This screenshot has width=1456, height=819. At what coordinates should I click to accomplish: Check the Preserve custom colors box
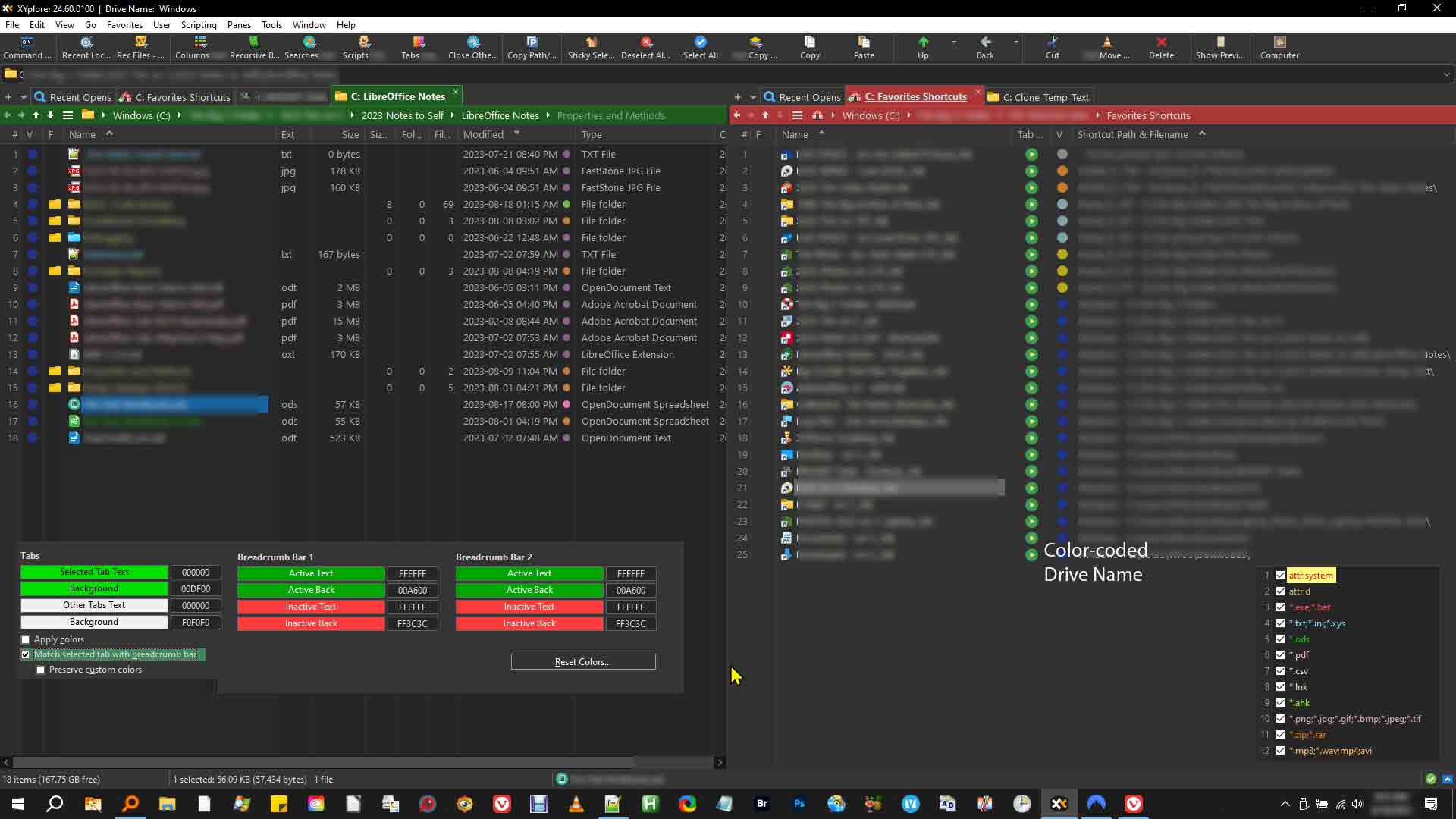(41, 670)
